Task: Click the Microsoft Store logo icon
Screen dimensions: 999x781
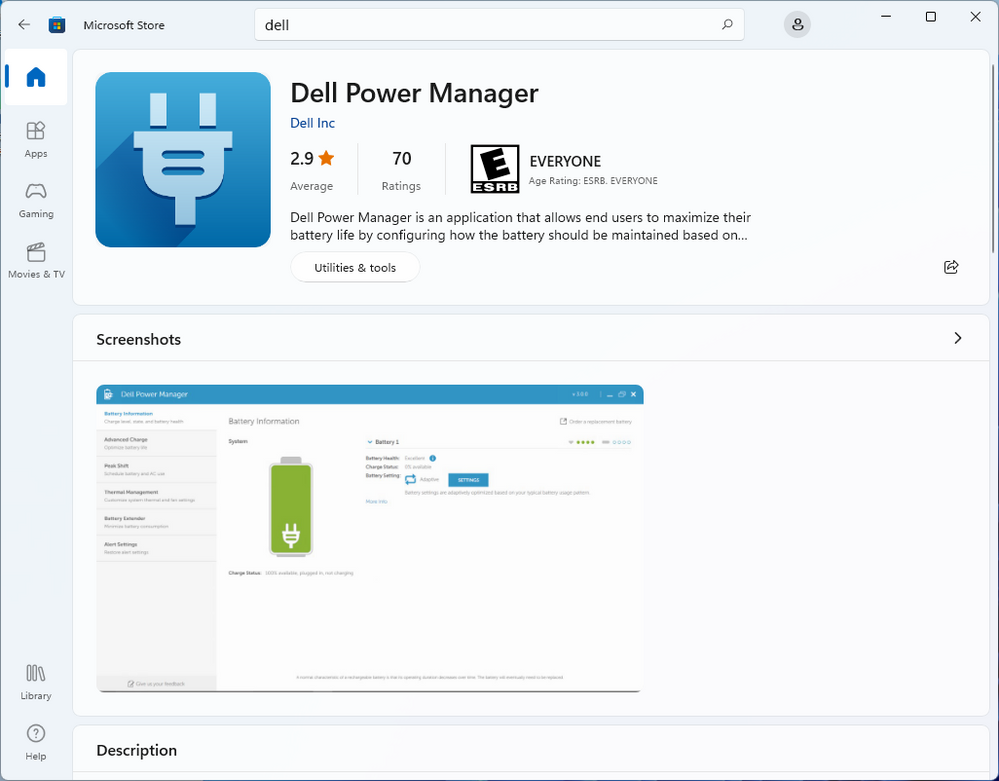Action: pyautogui.click(x=57, y=25)
